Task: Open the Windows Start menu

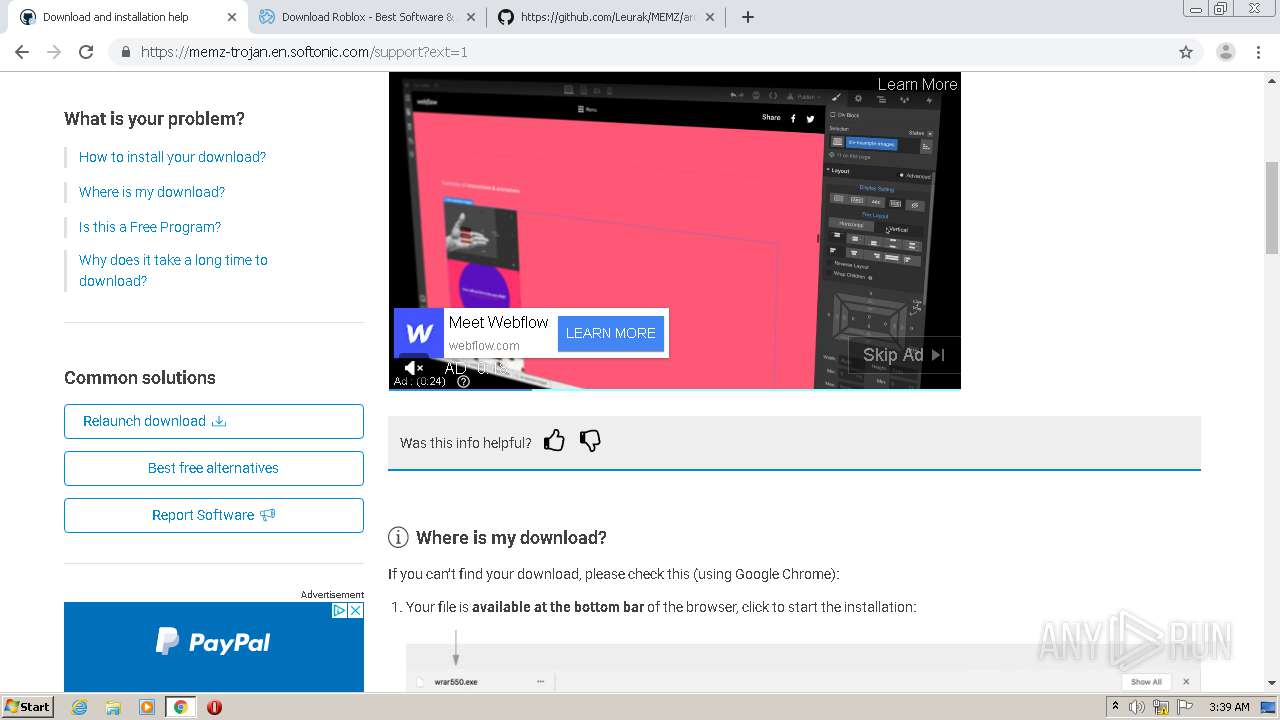Action: [27, 706]
